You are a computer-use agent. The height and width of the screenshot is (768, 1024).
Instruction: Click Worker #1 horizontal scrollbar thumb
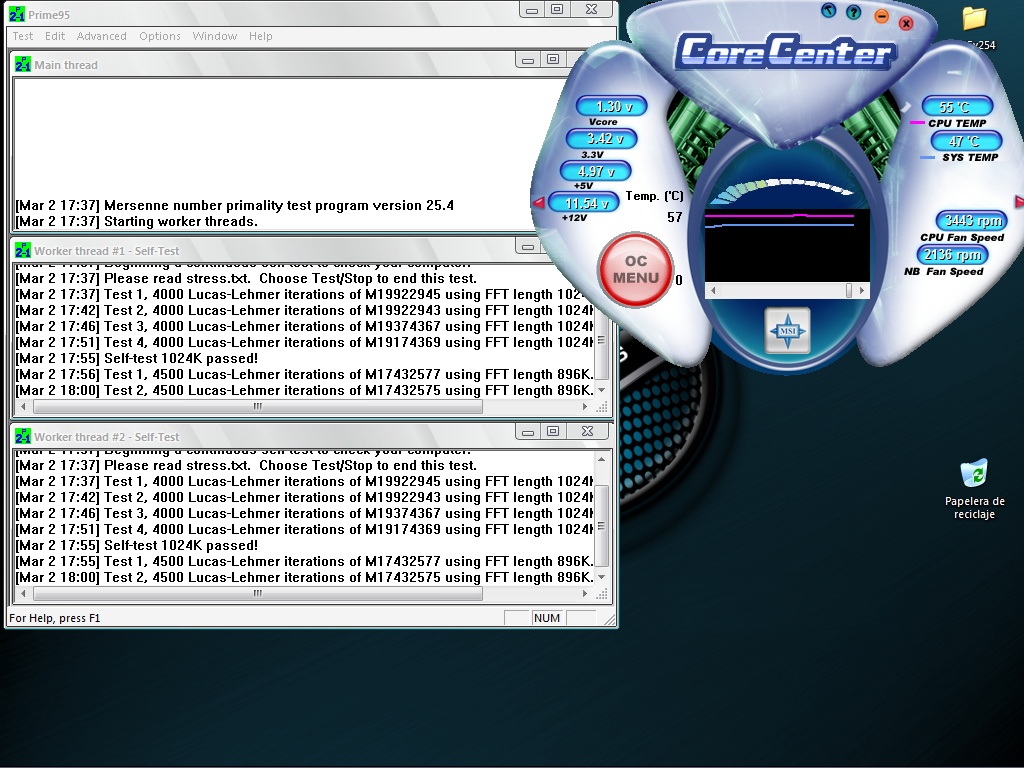(258, 406)
